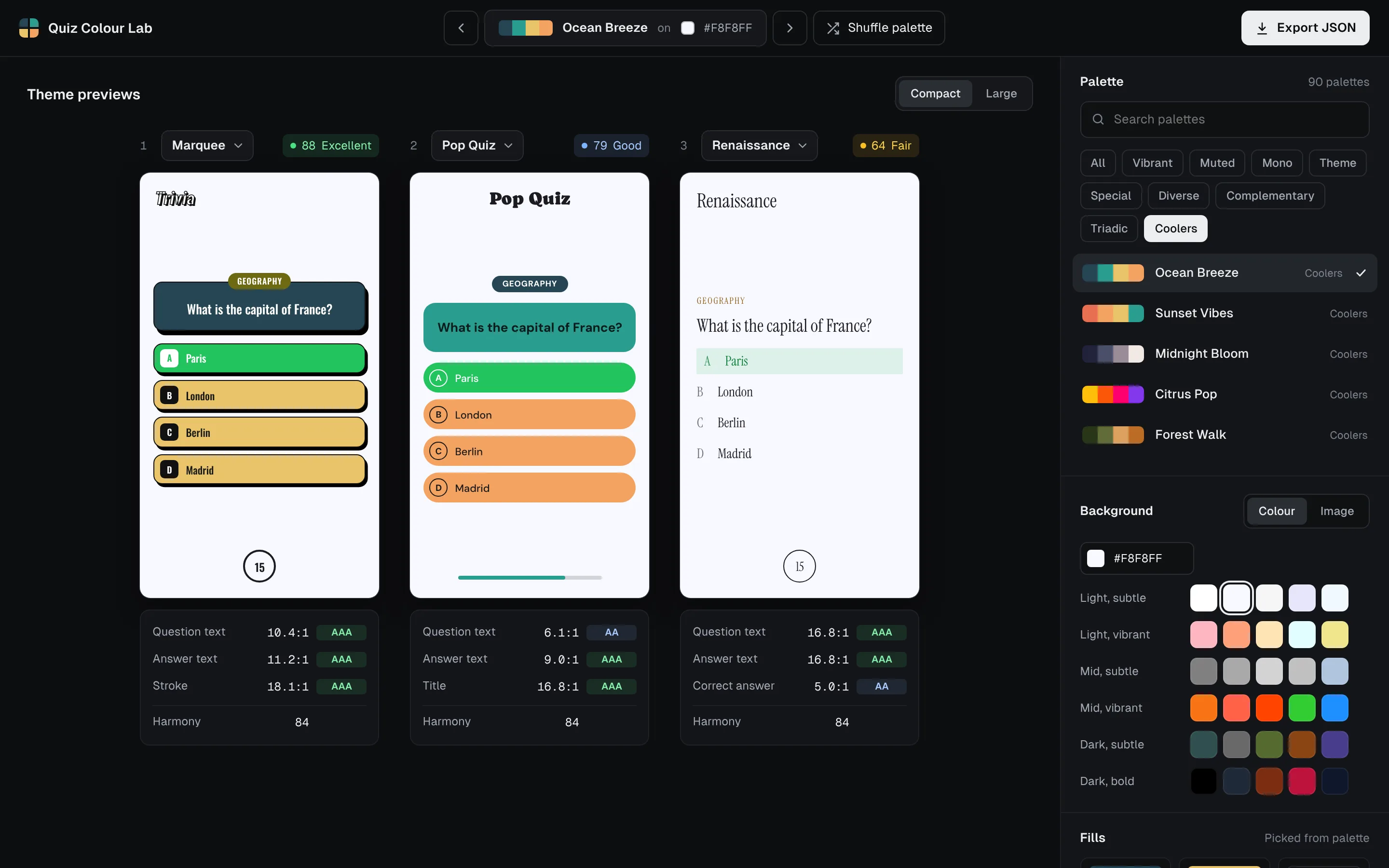Pick the black swatch in Dark, bold row
This screenshot has width=1389, height=868.
pos(1204,781)
